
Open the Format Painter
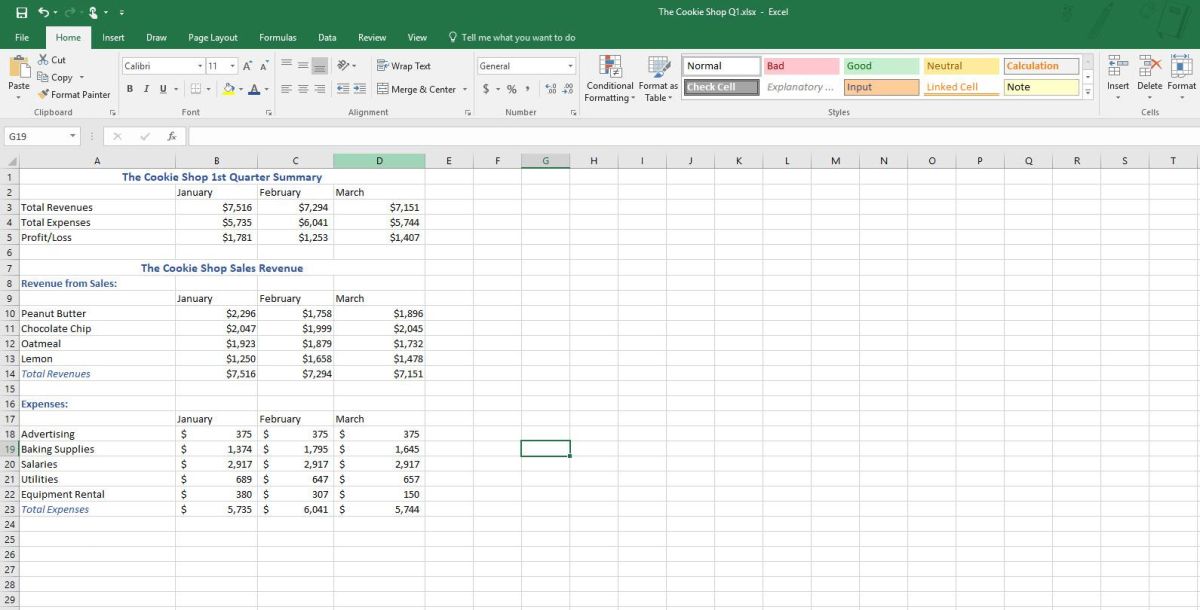pos(74,94)
